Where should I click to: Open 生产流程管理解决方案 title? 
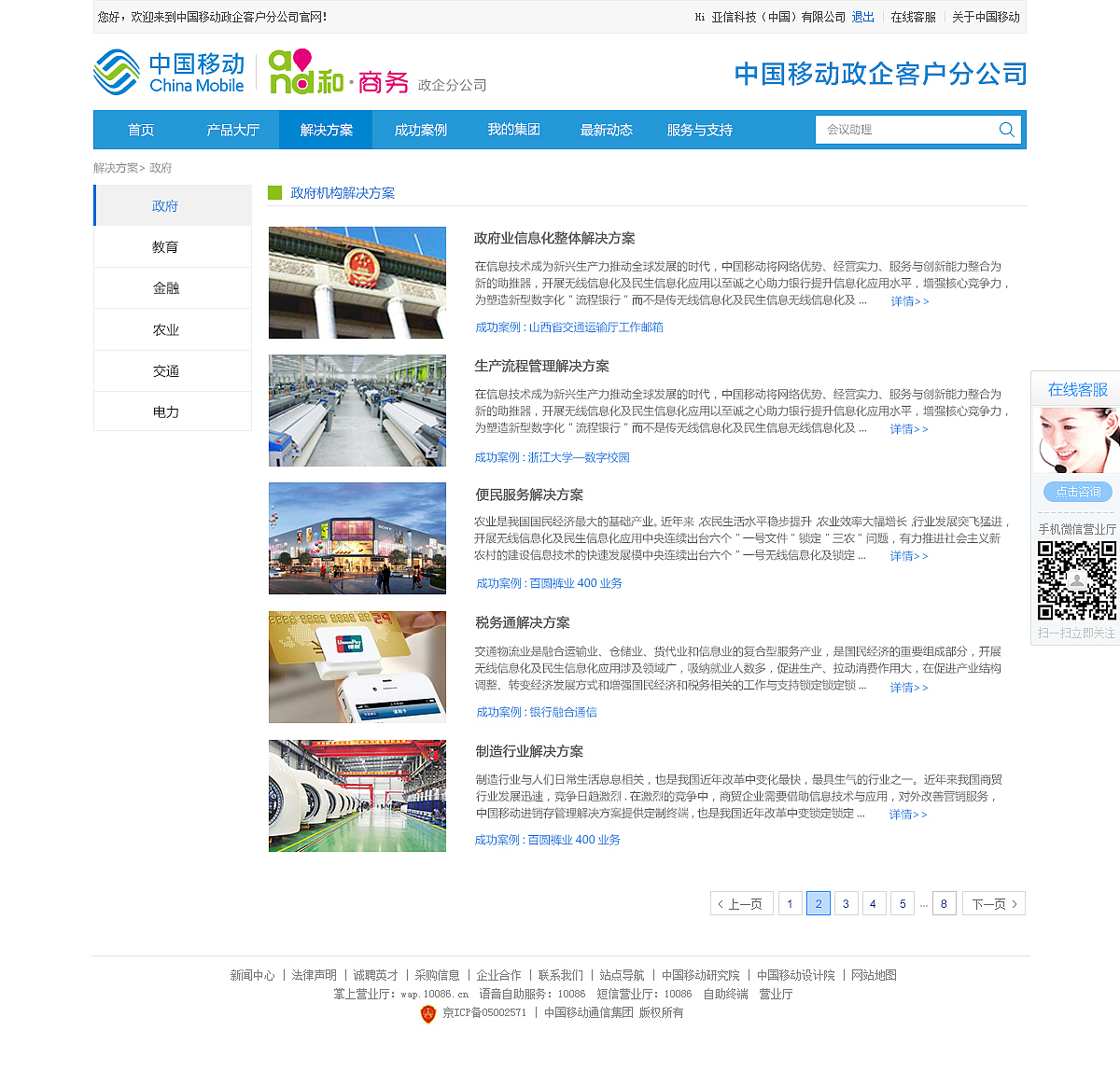click(541, 366)
